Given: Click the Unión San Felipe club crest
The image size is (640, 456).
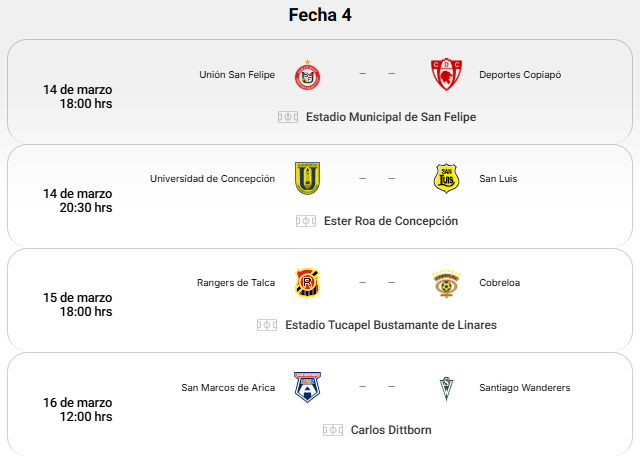Looking at the screenshot, I should coord(307,75).
